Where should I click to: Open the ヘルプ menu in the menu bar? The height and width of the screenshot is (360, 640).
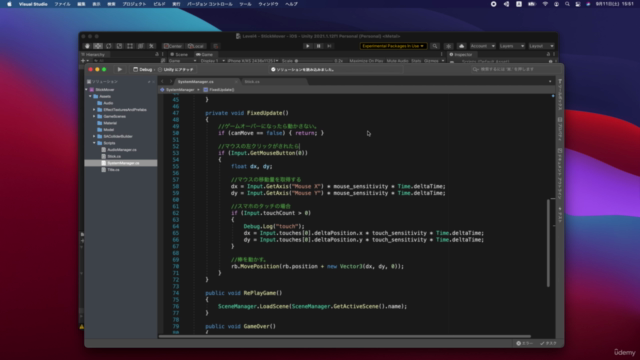pyautogui.click(x=291, y=4)
